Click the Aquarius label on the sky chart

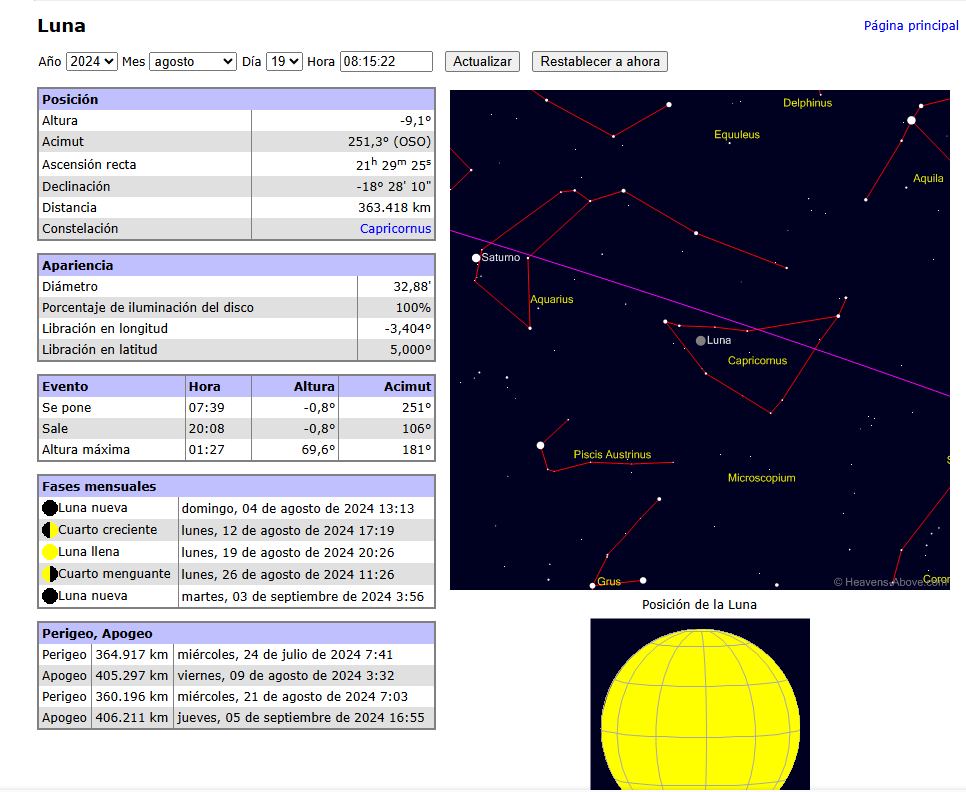pos(552,300)
